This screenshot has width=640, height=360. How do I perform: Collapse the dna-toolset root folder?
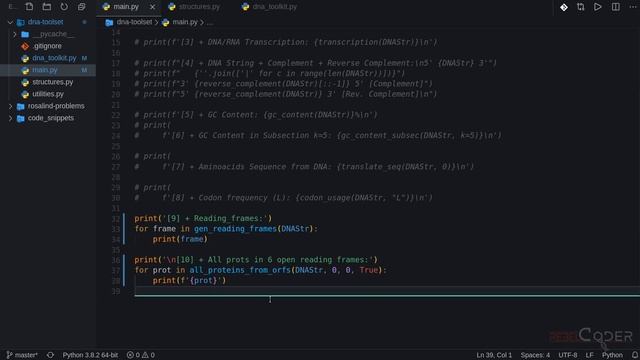pos(10,22)
